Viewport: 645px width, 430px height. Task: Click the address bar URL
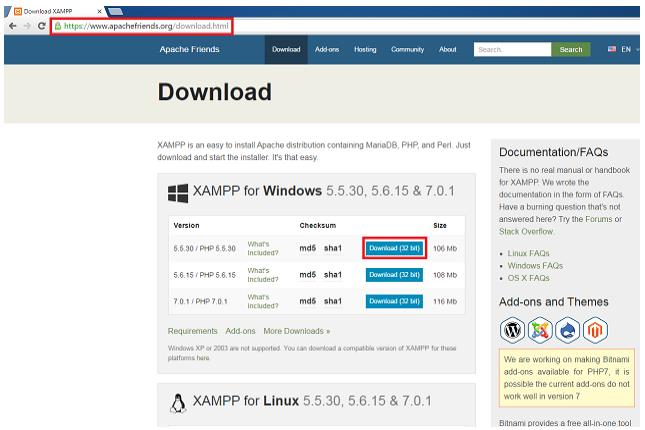coord(146,26)
